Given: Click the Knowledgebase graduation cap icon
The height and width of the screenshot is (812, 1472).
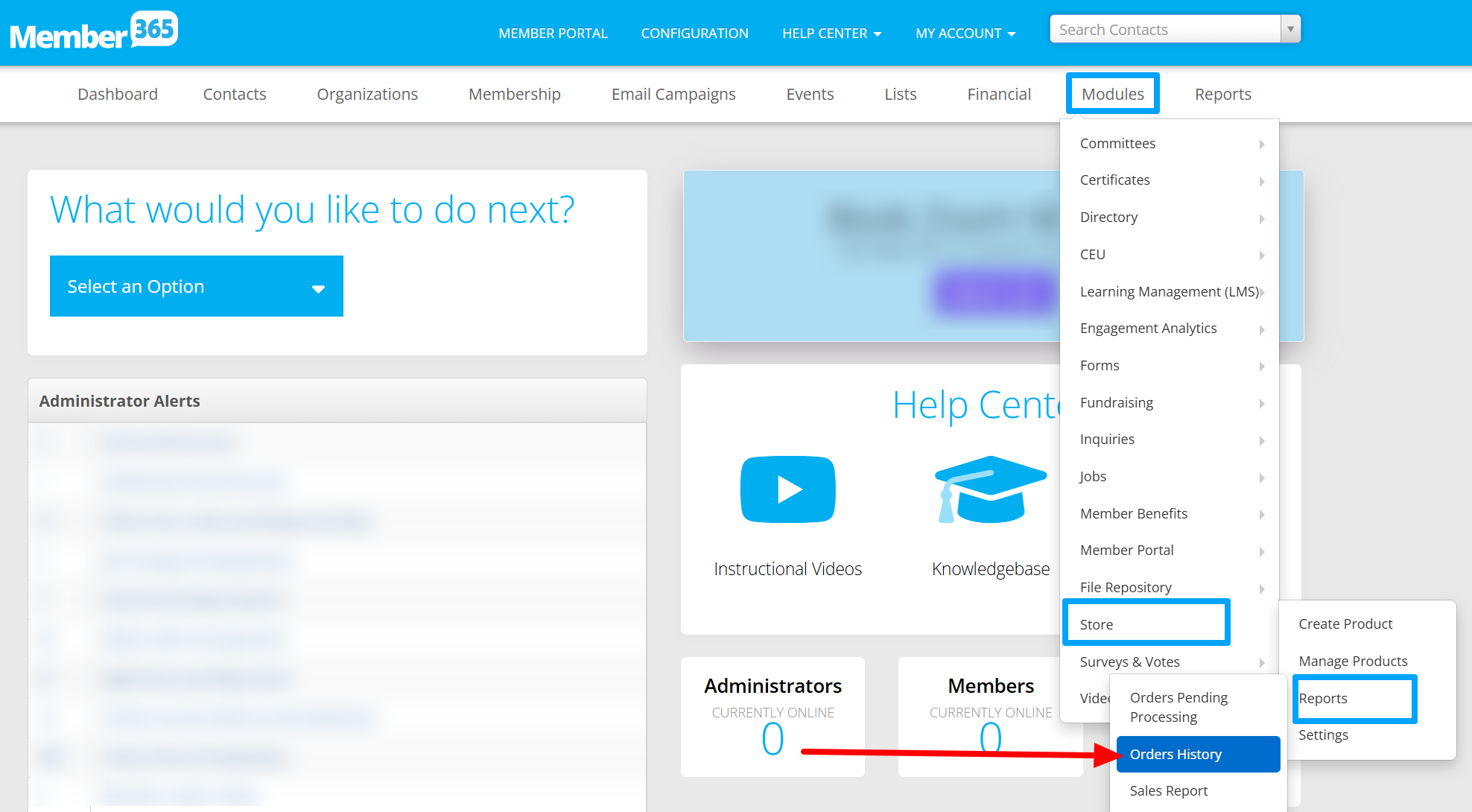Looking at the screenshot, I should 989,489.
